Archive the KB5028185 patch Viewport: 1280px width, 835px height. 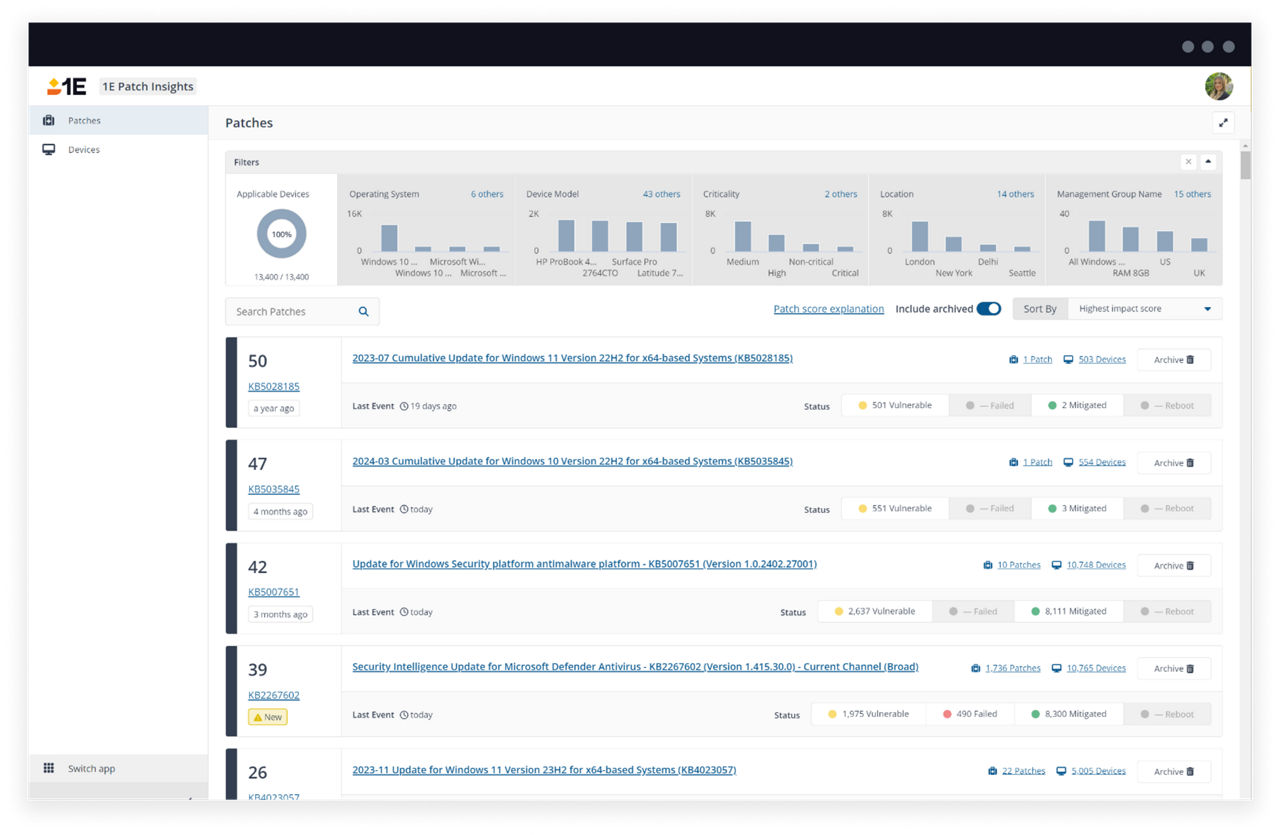point(1174,360)
